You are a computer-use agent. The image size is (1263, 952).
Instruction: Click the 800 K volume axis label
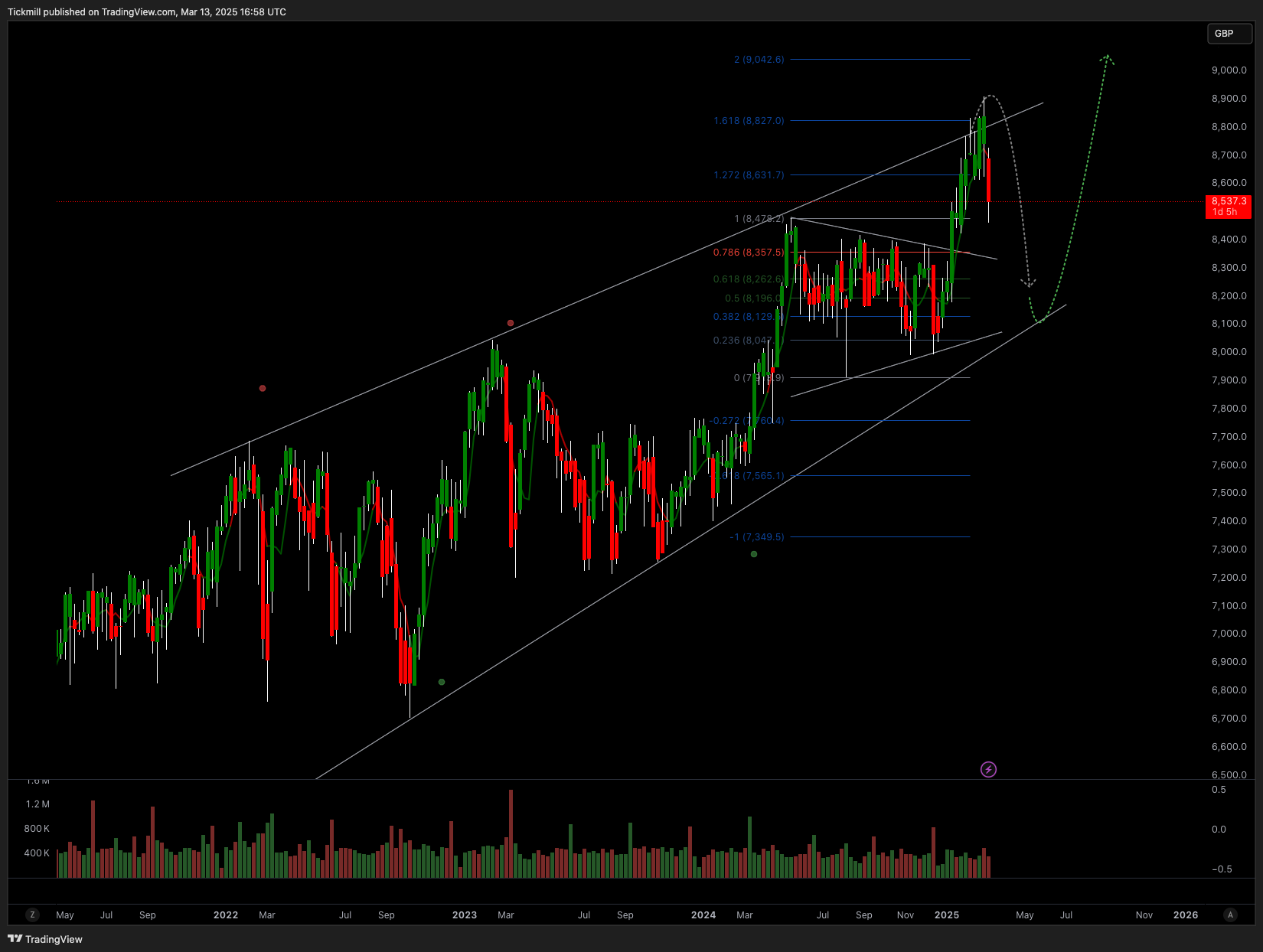tap(37, 829)
